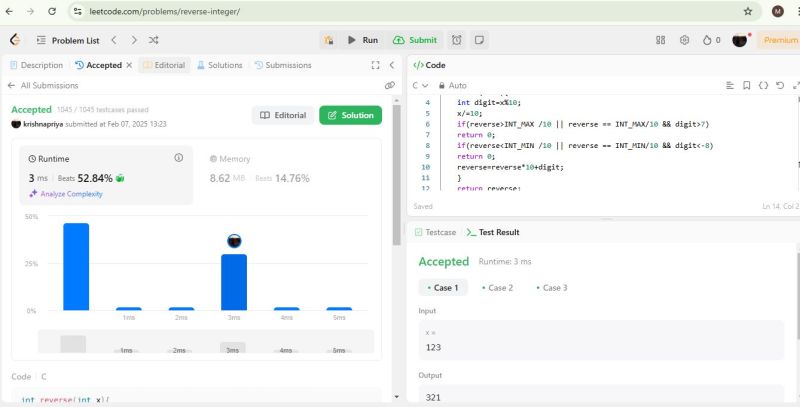Open the layout grid icon
The height and width of the screenshot is (407, 800).
click(x=661, y=40)
